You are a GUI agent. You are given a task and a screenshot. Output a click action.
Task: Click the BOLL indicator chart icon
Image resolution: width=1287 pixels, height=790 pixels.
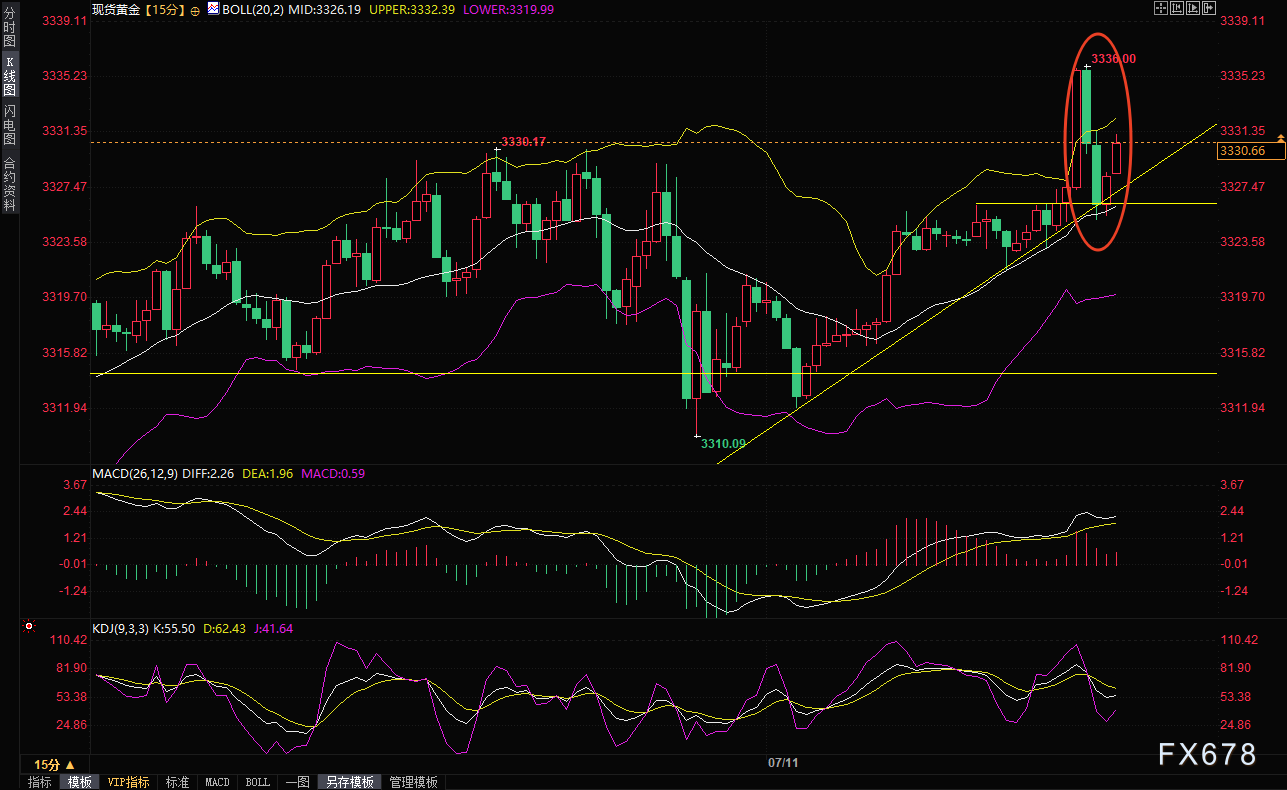tap(214, 9)
